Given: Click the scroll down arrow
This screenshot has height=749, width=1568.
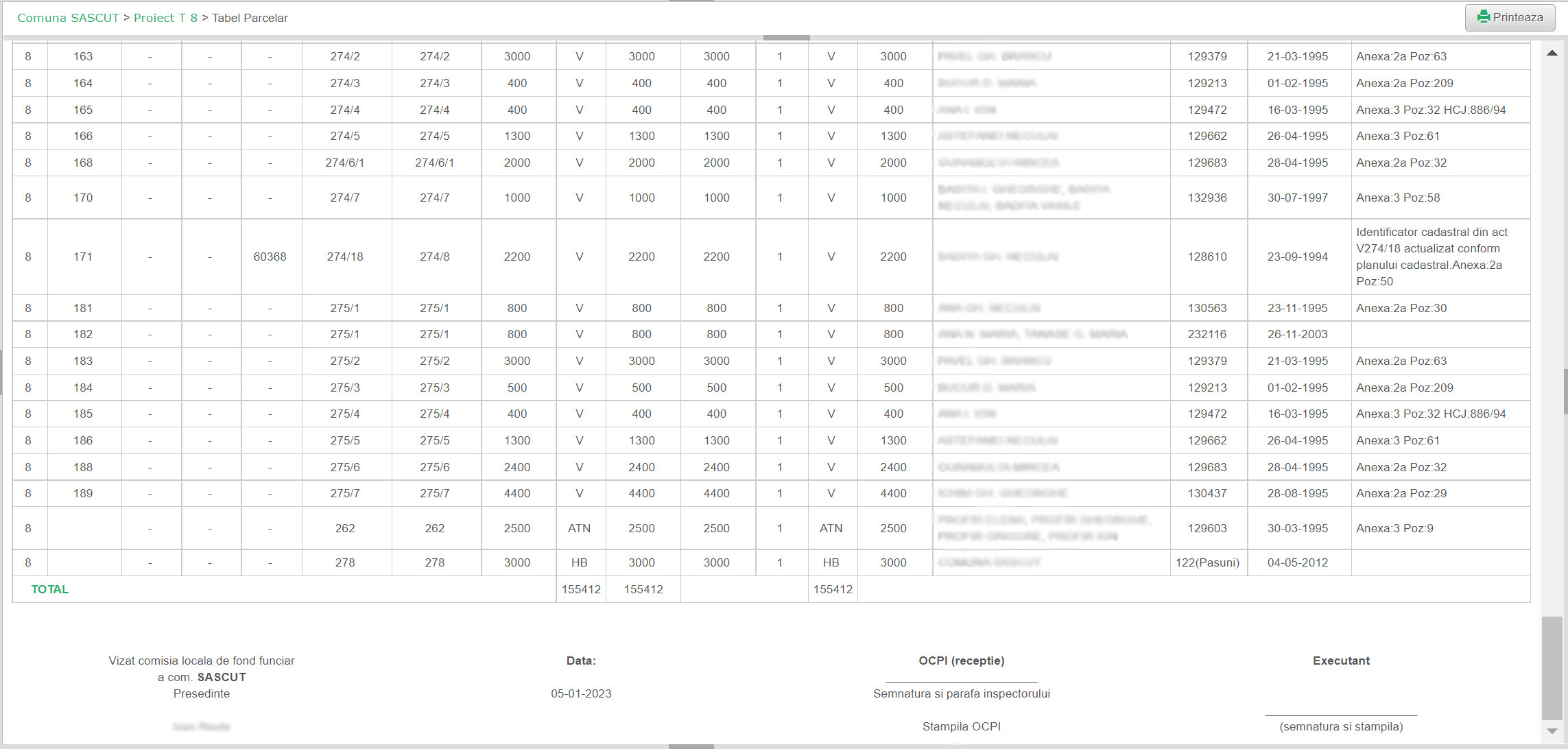Looking at the screenshot, I should (1552, 731).
